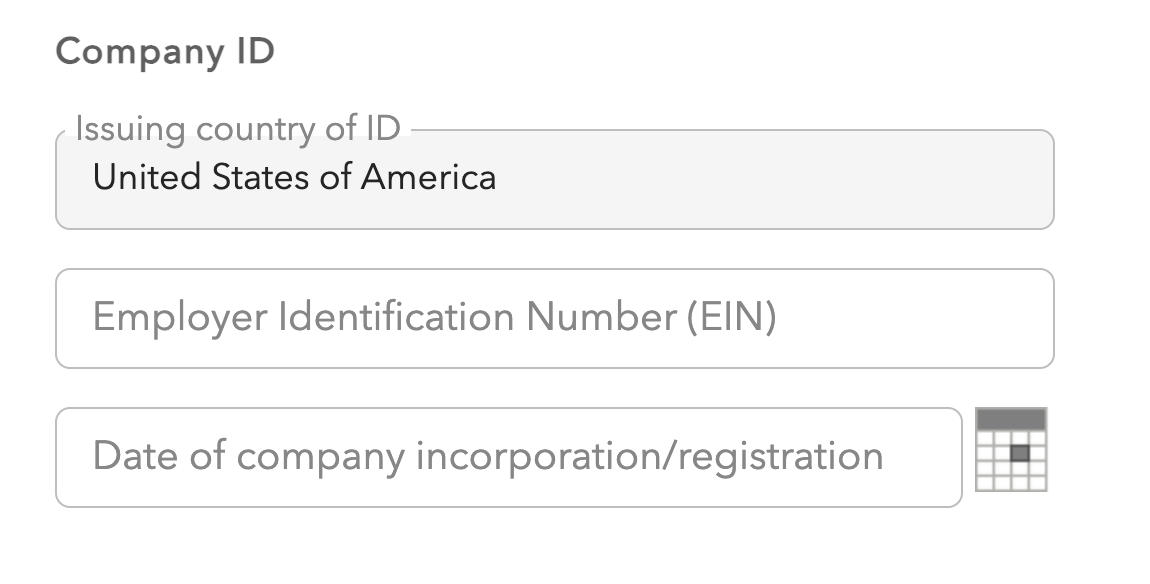Click the grid cells of the calendar icon
Screen dimensions: 1150x584
1011,461
